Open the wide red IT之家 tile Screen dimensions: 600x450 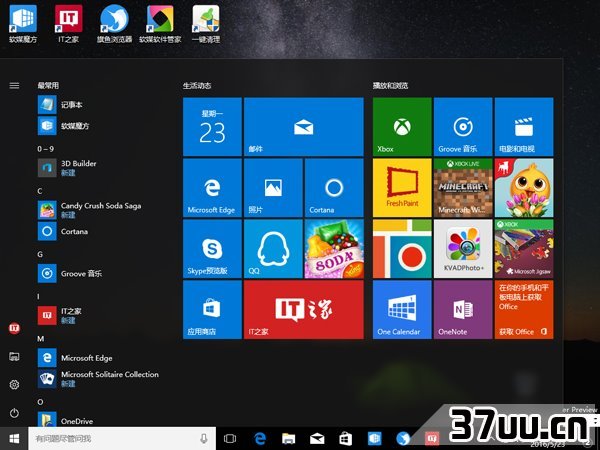304,309
